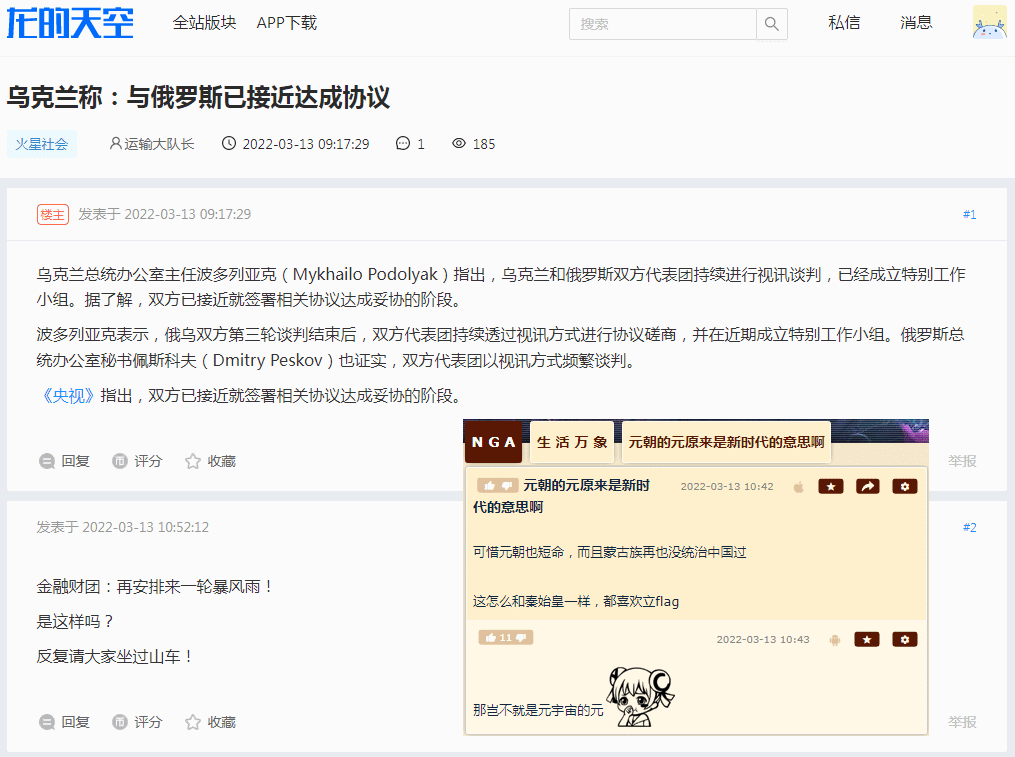Reply to post #1 via 回复
1015x757 pixels.
64,461
